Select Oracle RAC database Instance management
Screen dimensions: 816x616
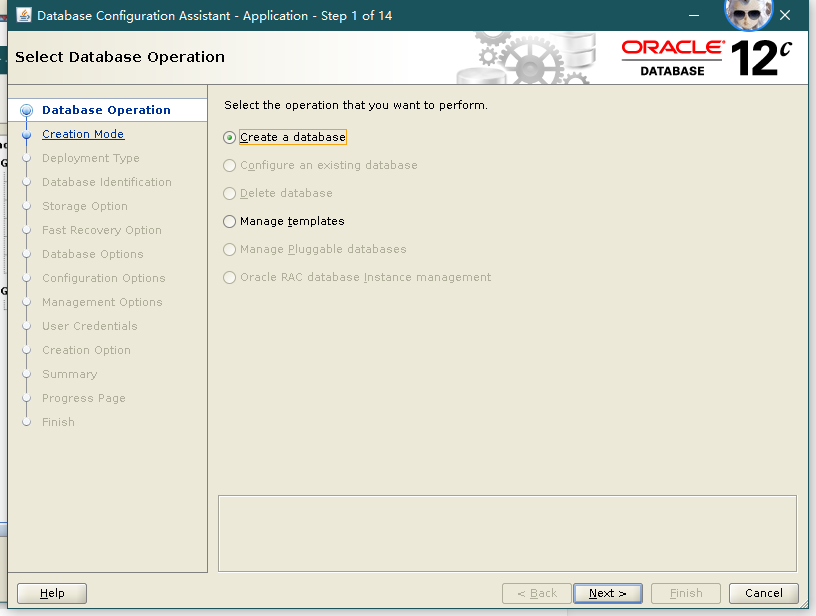coord(230,277)
